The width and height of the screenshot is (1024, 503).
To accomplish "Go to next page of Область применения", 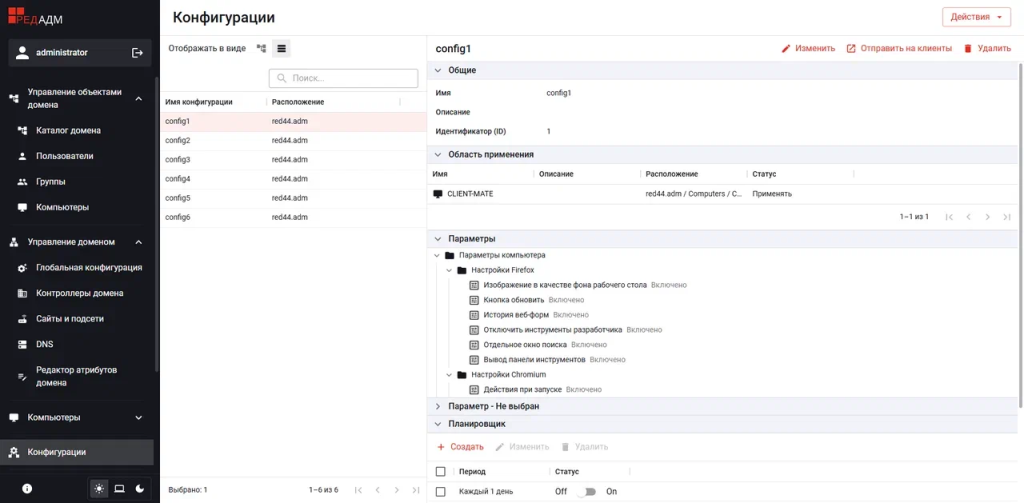I will 987,217.
